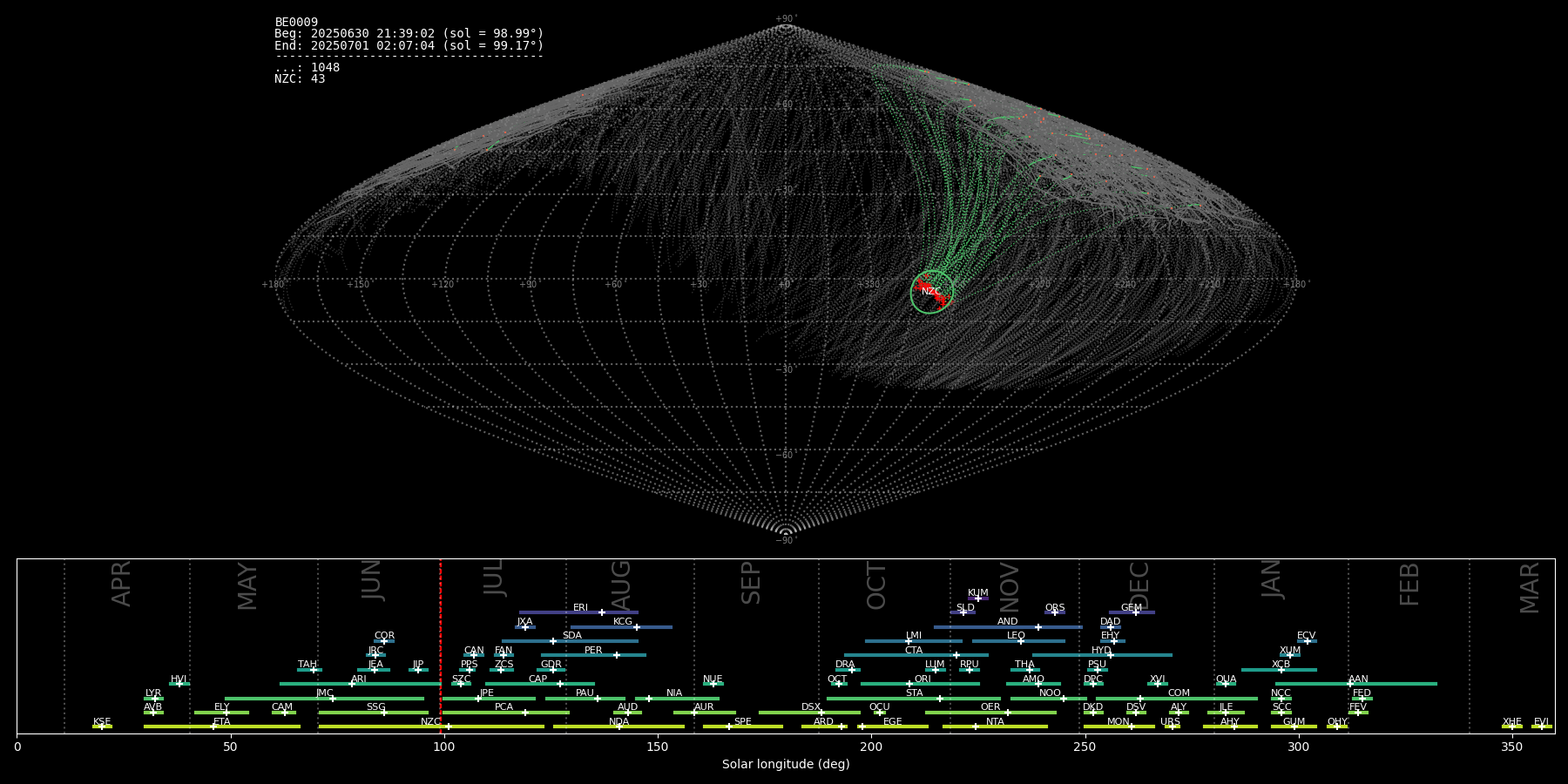
Task: Click the 'NZC: 43' count line
Action: coord(300,79)
